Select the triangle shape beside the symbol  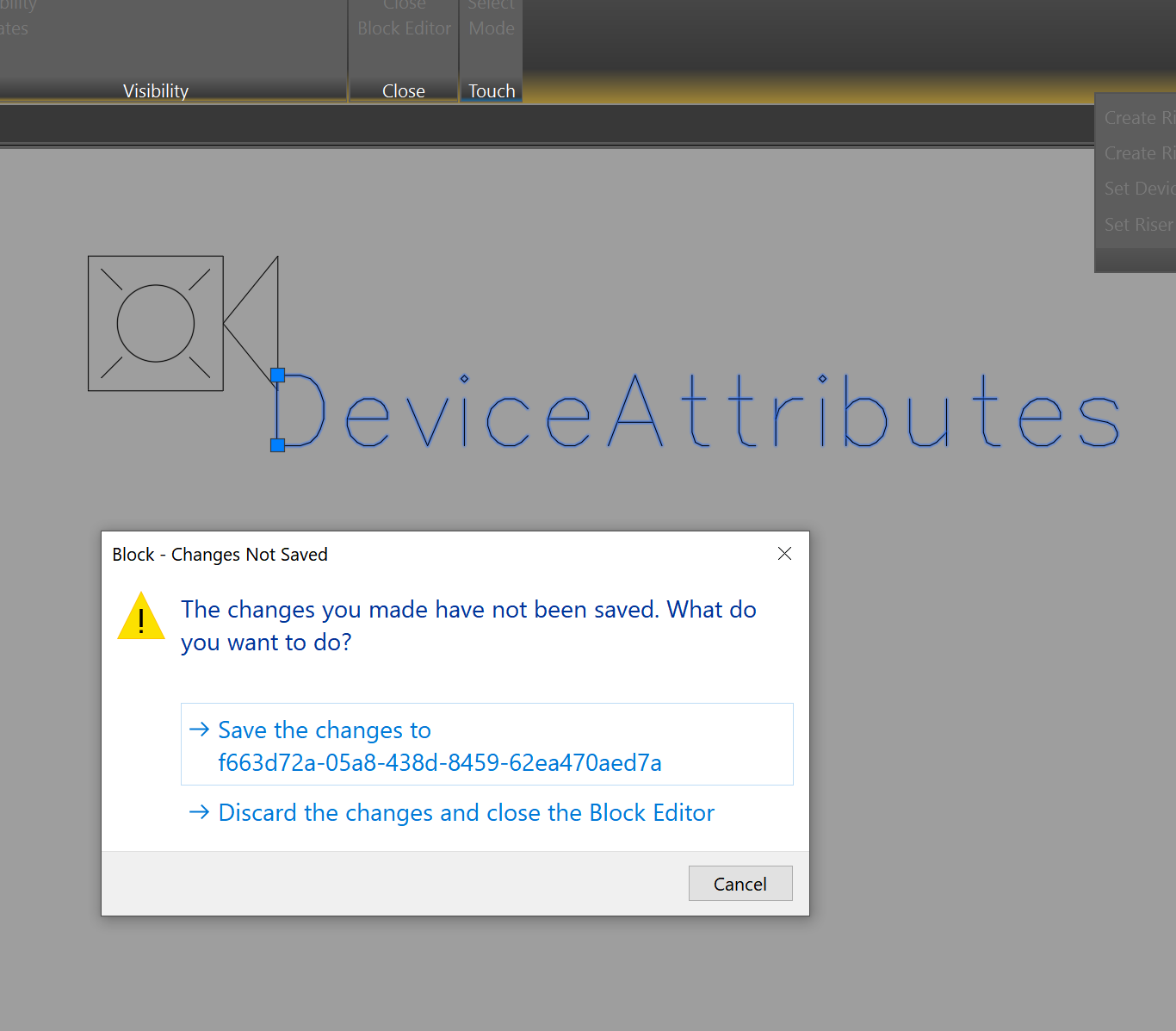click(x=251, y=322)
